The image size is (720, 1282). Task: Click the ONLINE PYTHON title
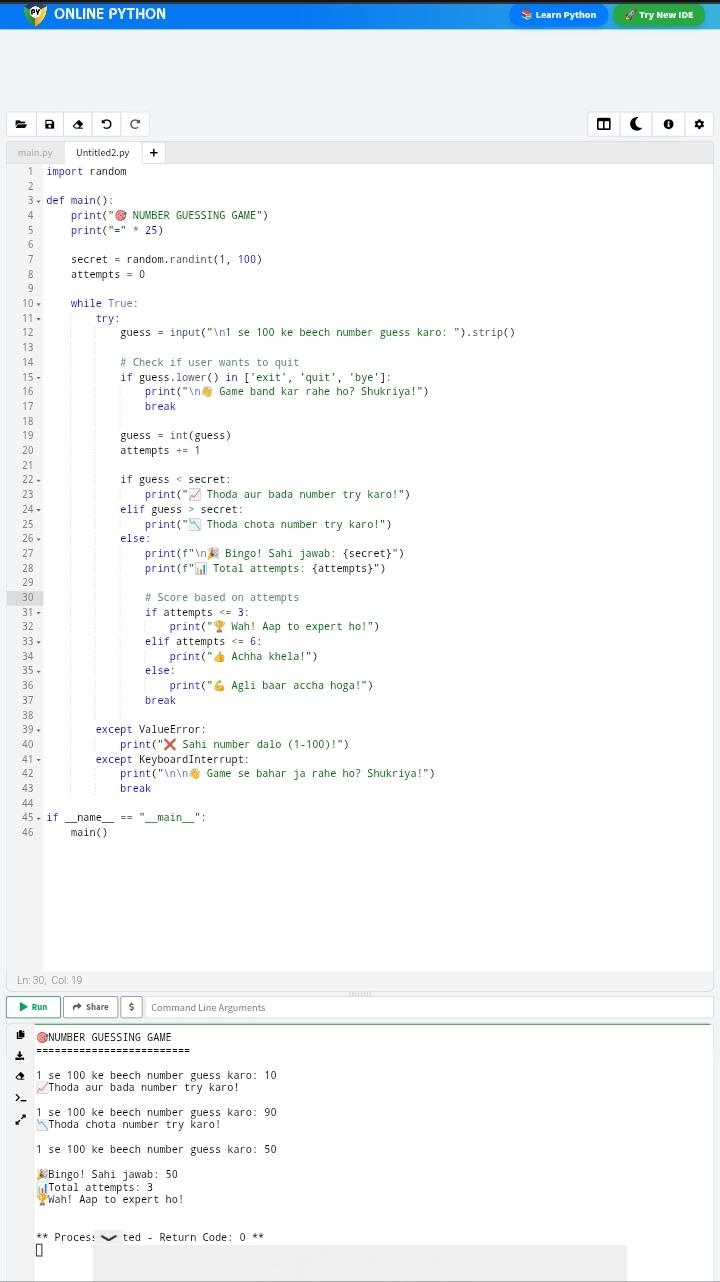(x=110, y=14)
